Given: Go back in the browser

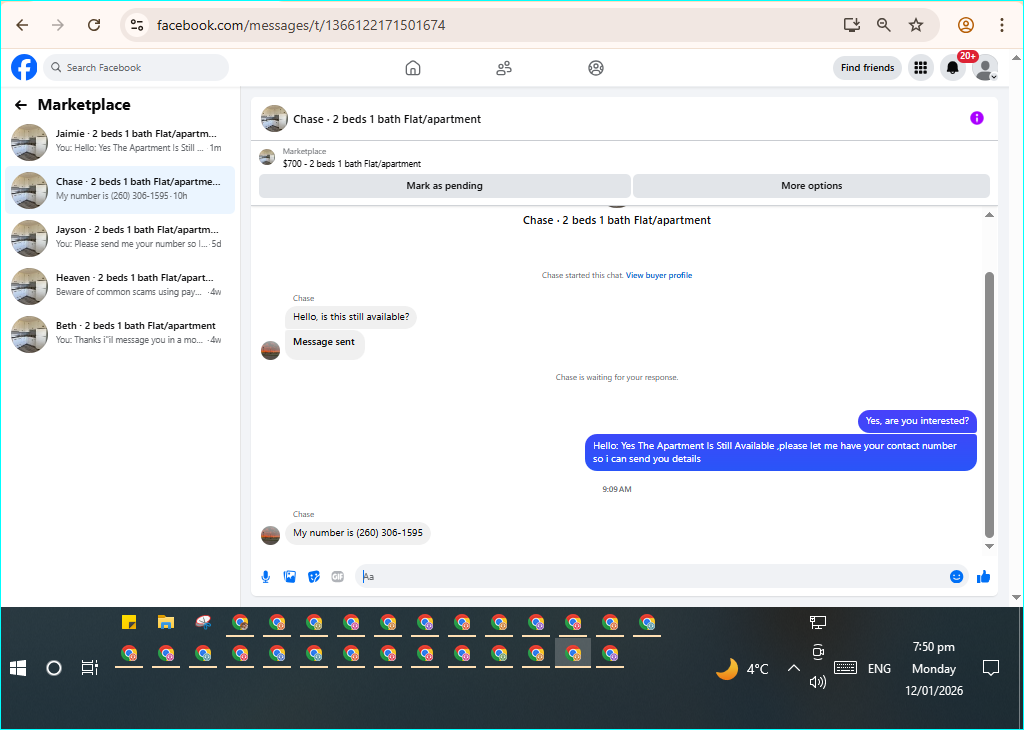Looking at the screenshot, I should point(22,25).
